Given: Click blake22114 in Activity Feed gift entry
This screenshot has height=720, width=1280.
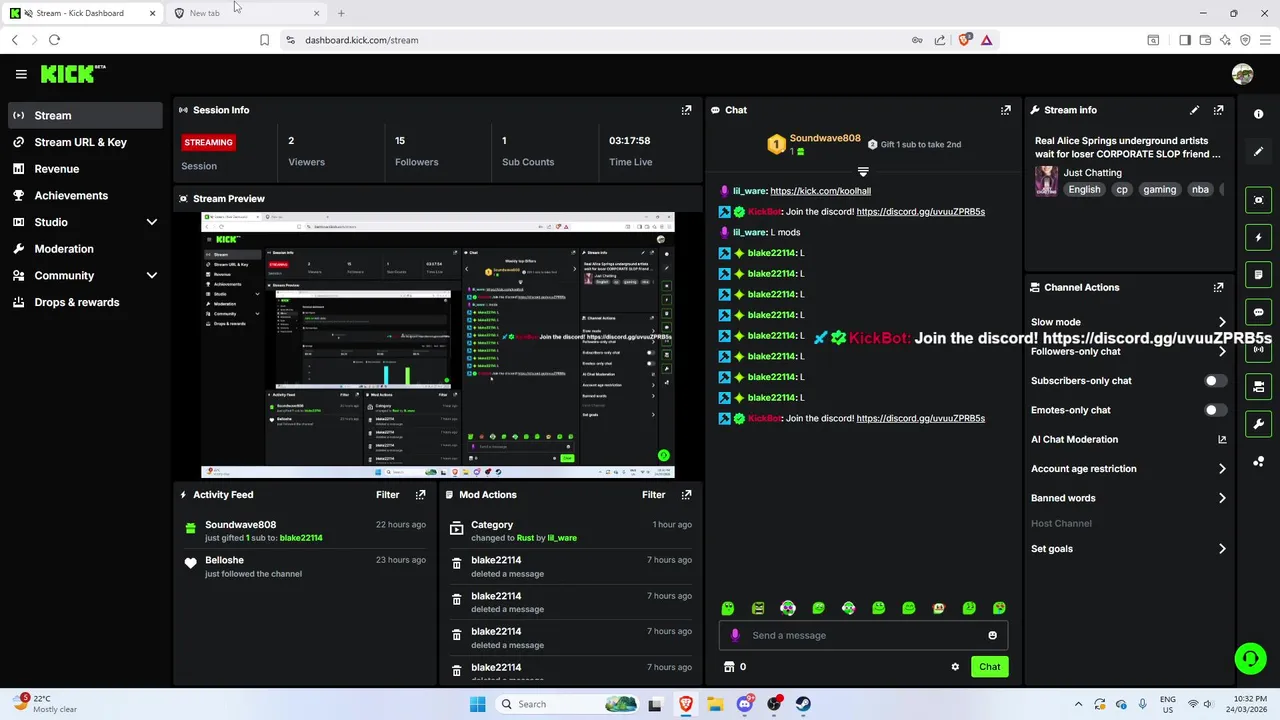Looking at the screenshot, I should pyautogui.click(x=301, y=538).
